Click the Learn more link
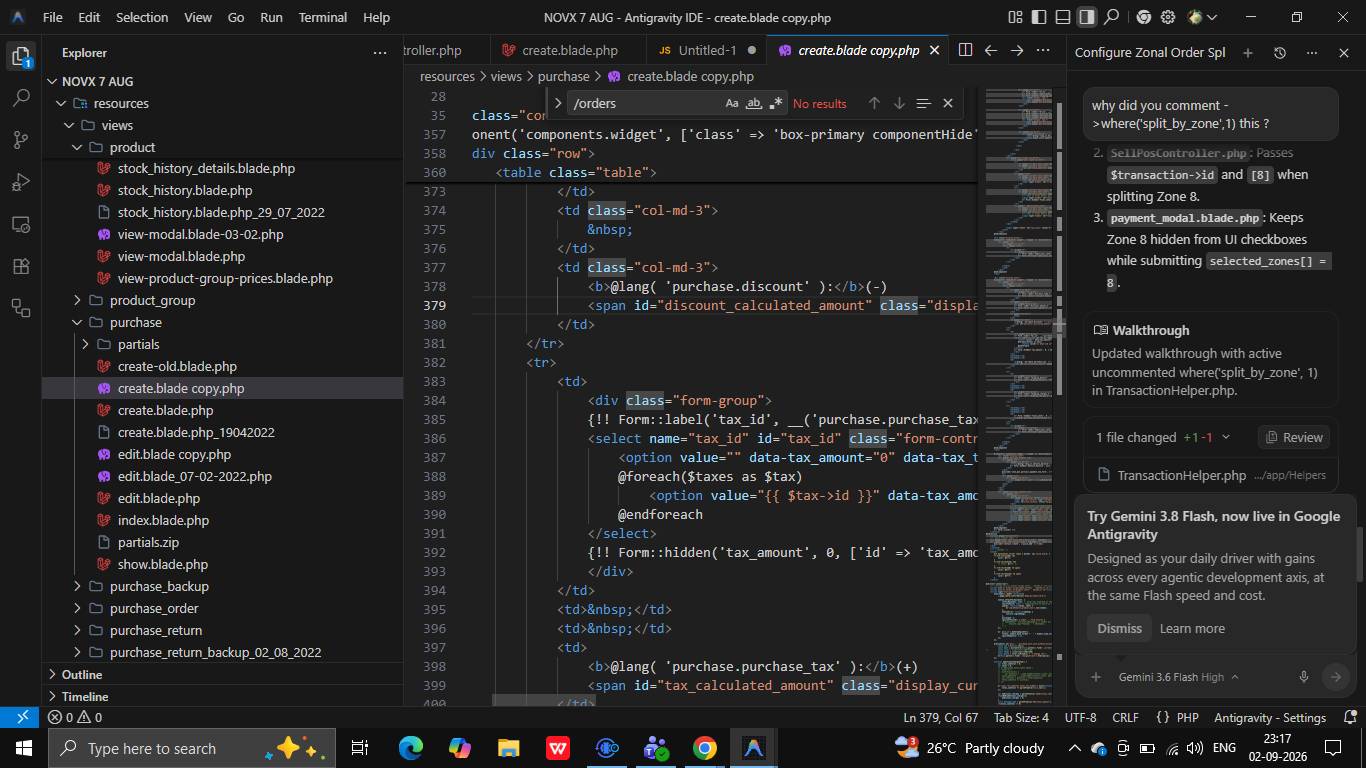Image resolution: width=1366 pixels, height=768 pixels. coord(1192,628)
